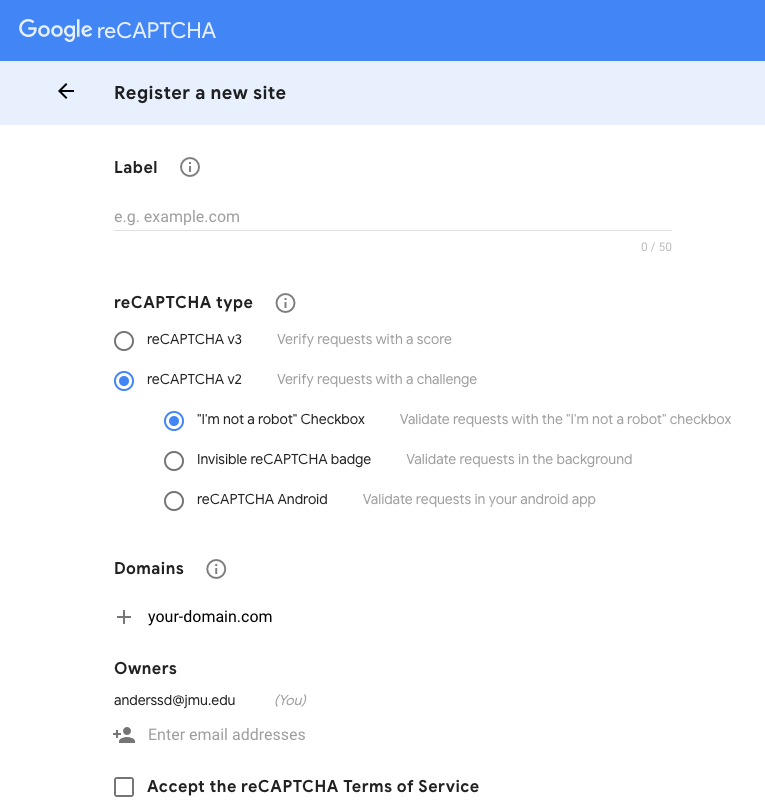Open the Label info icon
The image size is (765, 810).
(x=190, y=167)
